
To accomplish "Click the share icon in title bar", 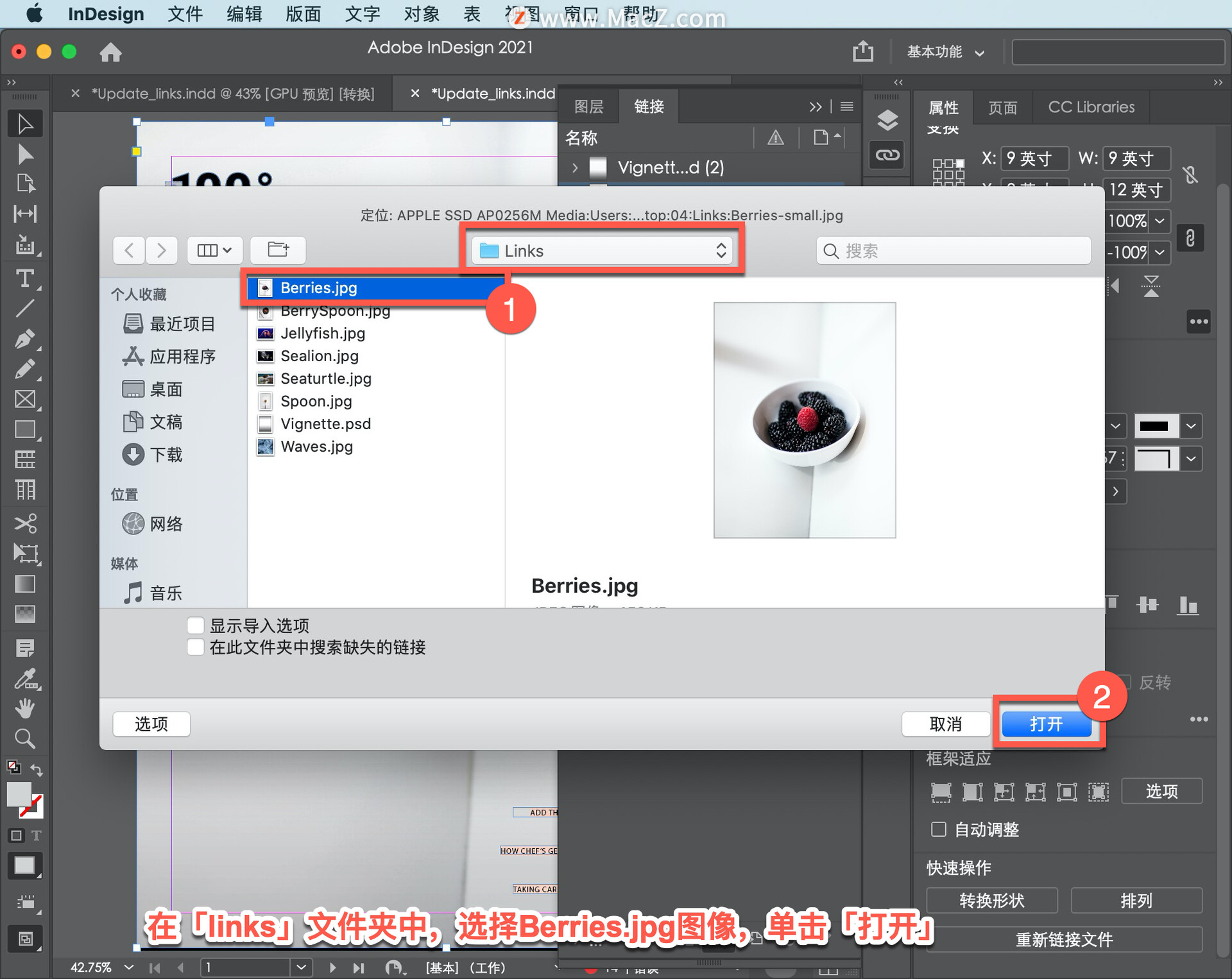I will tap(862, 51).
